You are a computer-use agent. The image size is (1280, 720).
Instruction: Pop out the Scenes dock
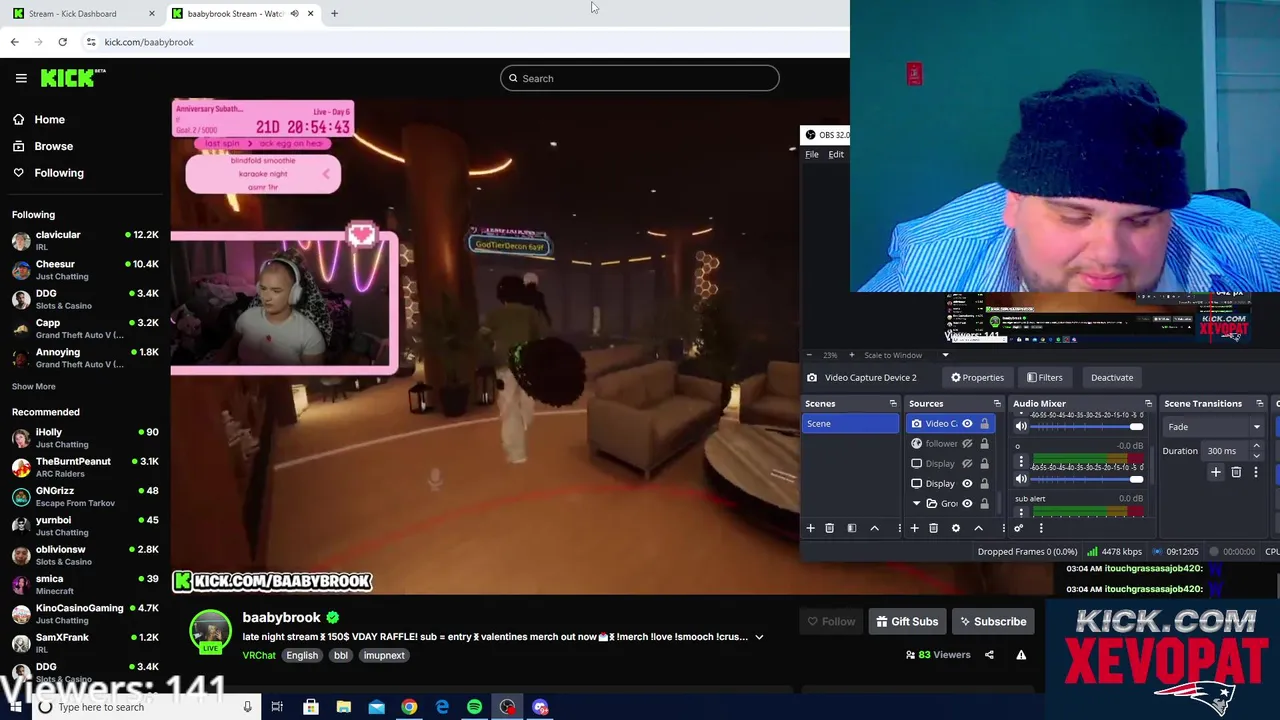click(893, 404)
